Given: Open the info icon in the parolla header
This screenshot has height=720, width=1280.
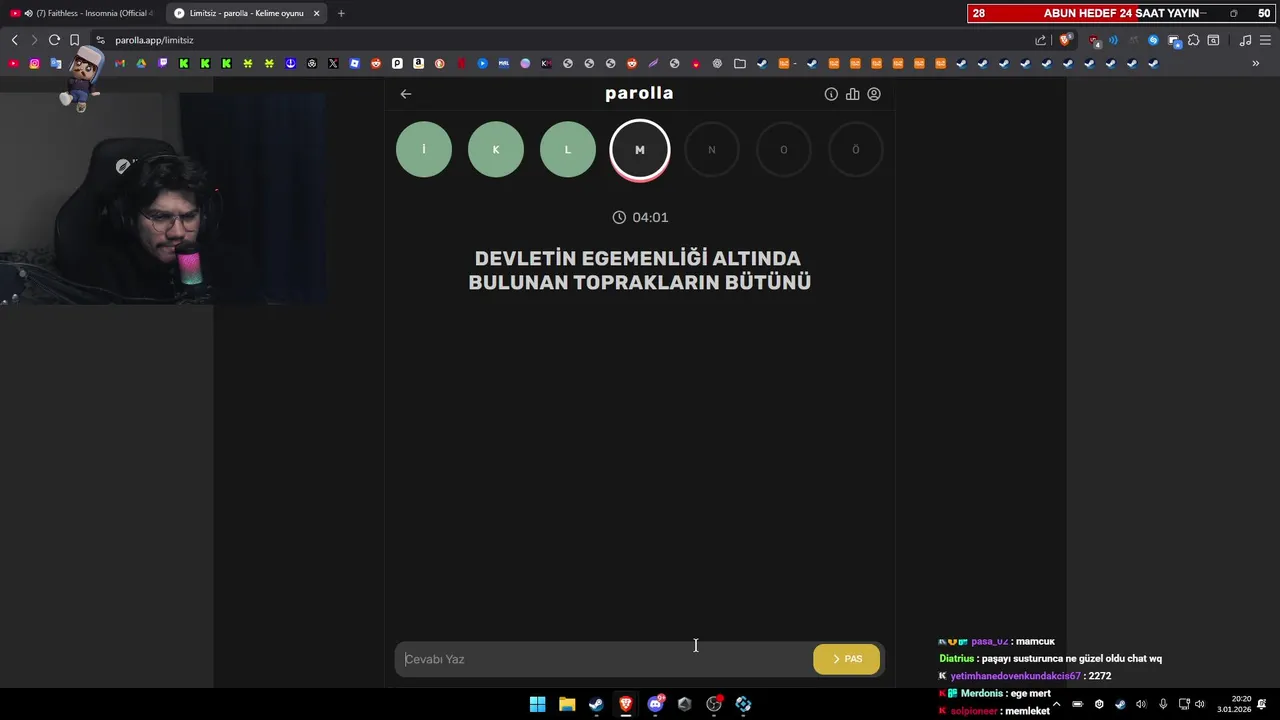Looking at the screenshot, I should click(x=831, y=94).
